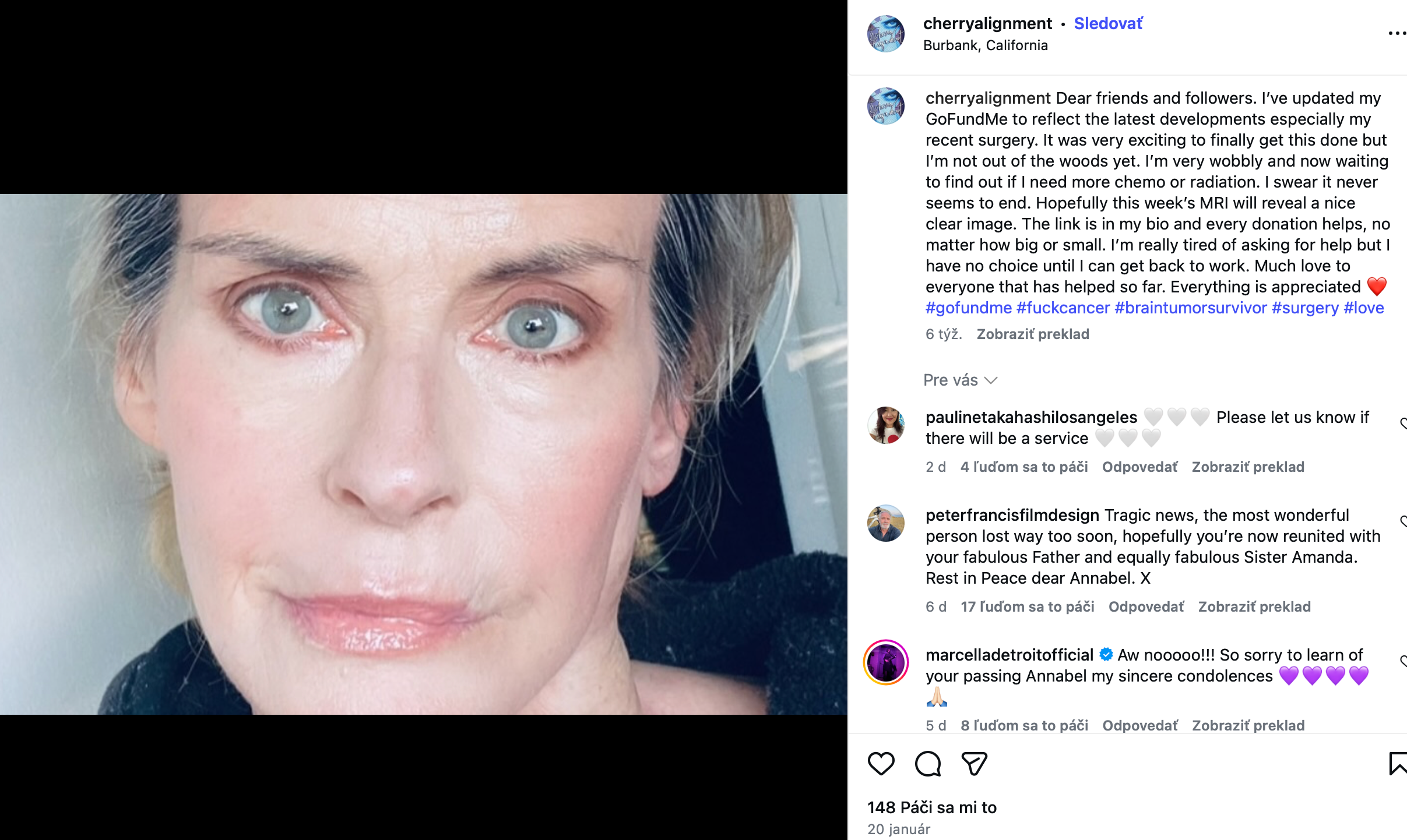Open paulinetakahashilosangeles avatar
The image size is (1407, 840).
pos(886,425)
